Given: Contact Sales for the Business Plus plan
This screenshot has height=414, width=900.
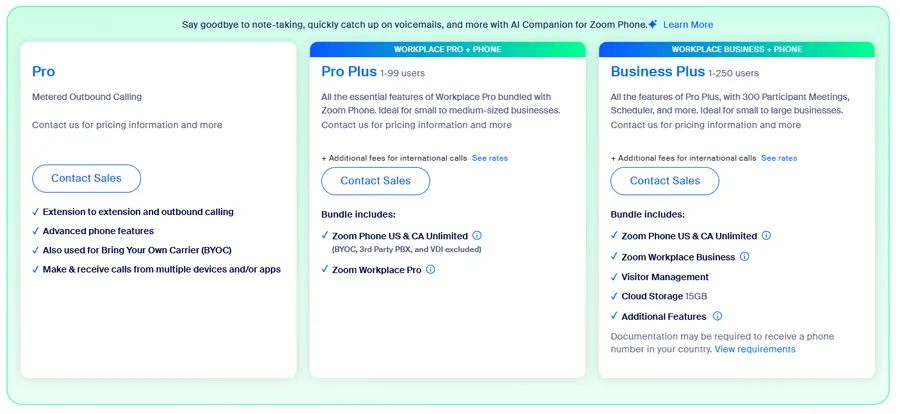Looking at the screenshot, I should (x=664, y=180).
